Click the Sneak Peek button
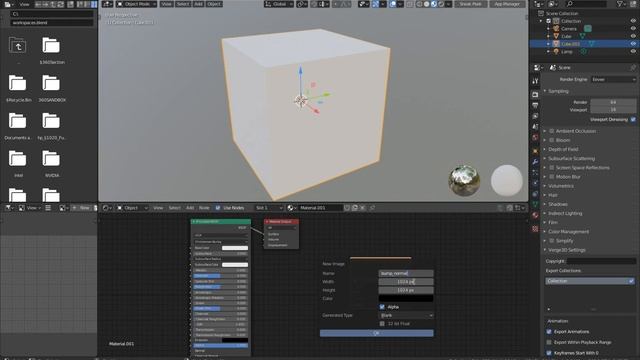This screenshot has height=360, width=640. (x=470, y=4)
